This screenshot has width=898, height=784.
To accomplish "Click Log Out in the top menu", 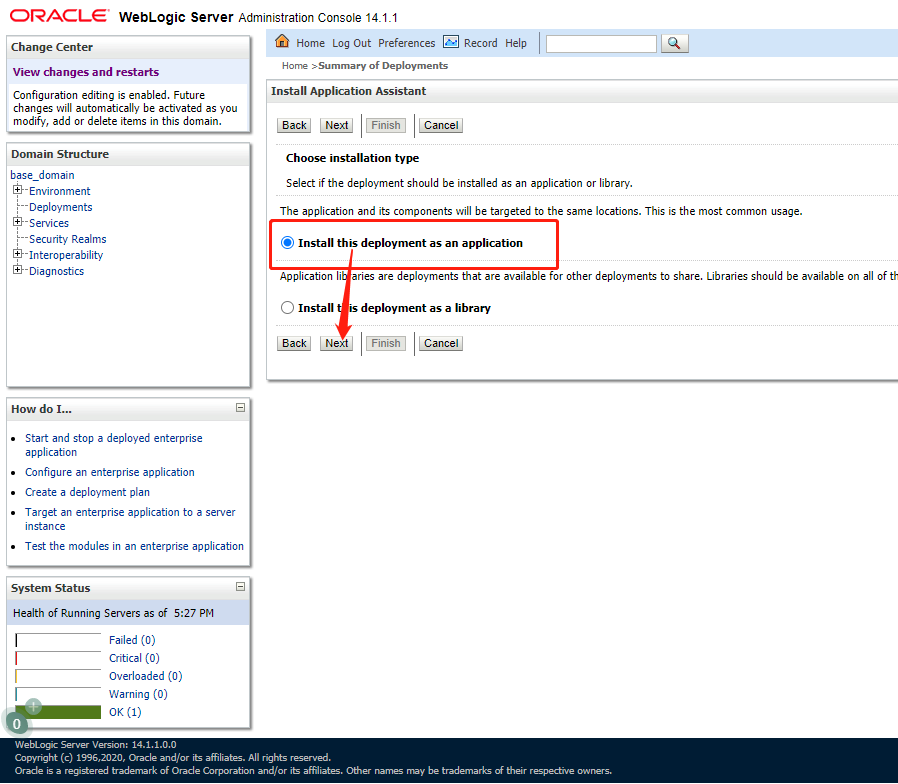I will point(351,43).
